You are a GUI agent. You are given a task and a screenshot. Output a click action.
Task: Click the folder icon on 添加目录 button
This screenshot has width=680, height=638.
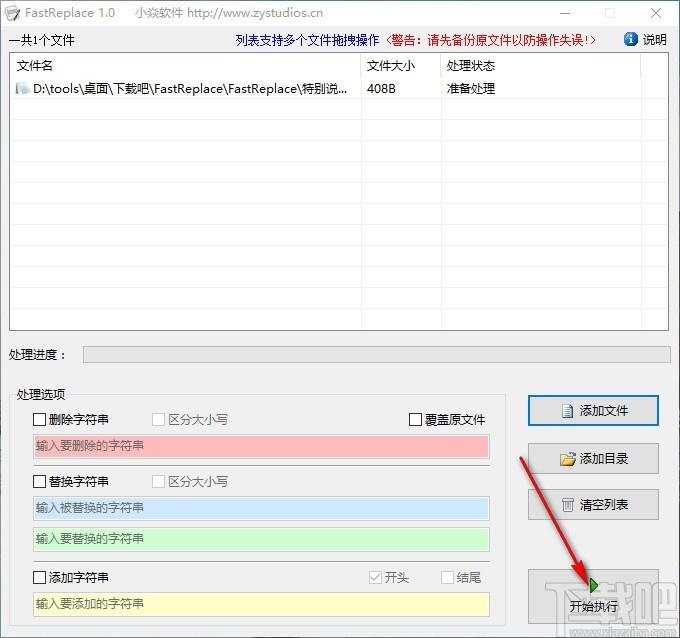point(567,459)
